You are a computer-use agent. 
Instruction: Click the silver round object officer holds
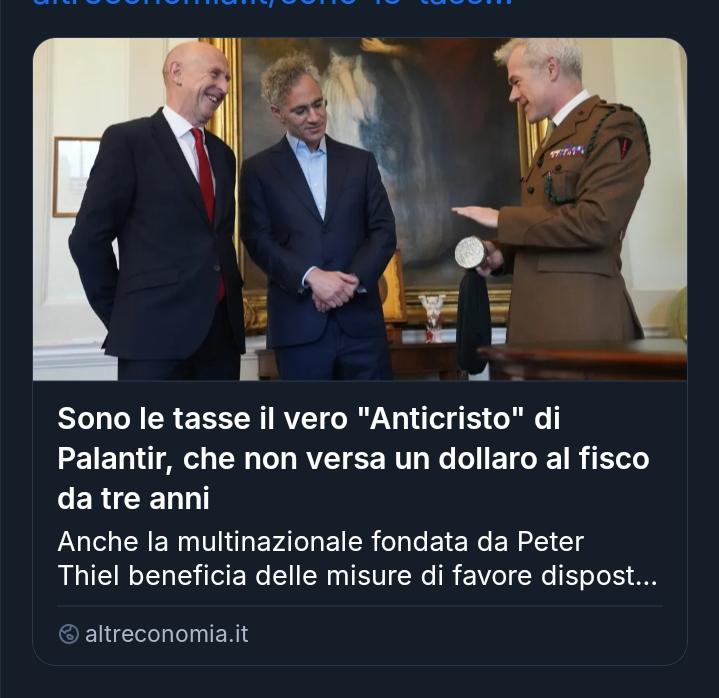(x=470, y=253)
